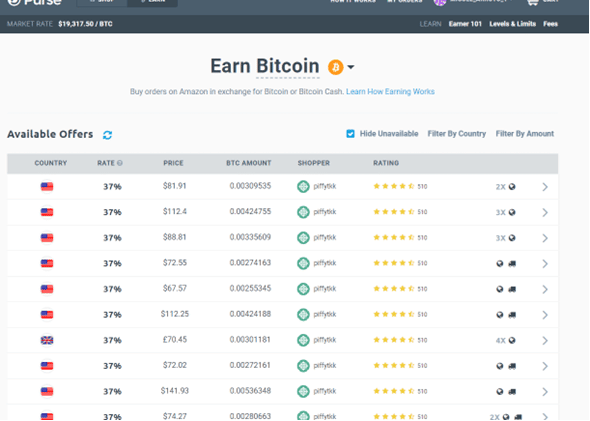
Task: Click the COUNTRY column header
Action: (x=51, y=163)
